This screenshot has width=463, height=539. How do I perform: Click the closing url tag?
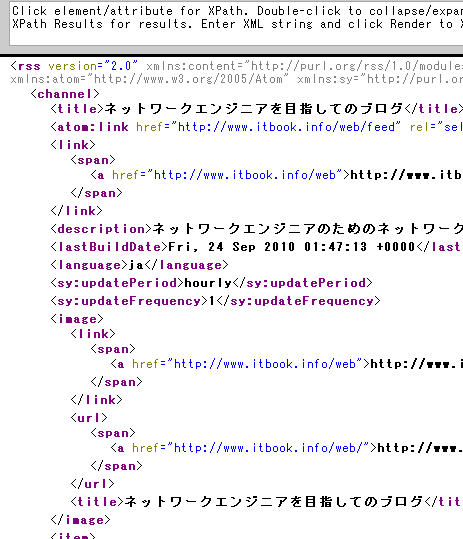coord(92,484)
